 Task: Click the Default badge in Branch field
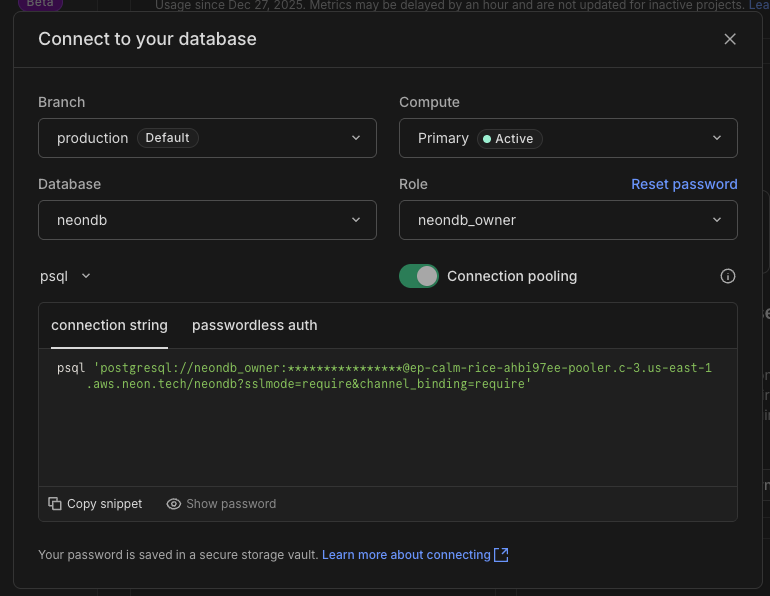click(167, 138)
